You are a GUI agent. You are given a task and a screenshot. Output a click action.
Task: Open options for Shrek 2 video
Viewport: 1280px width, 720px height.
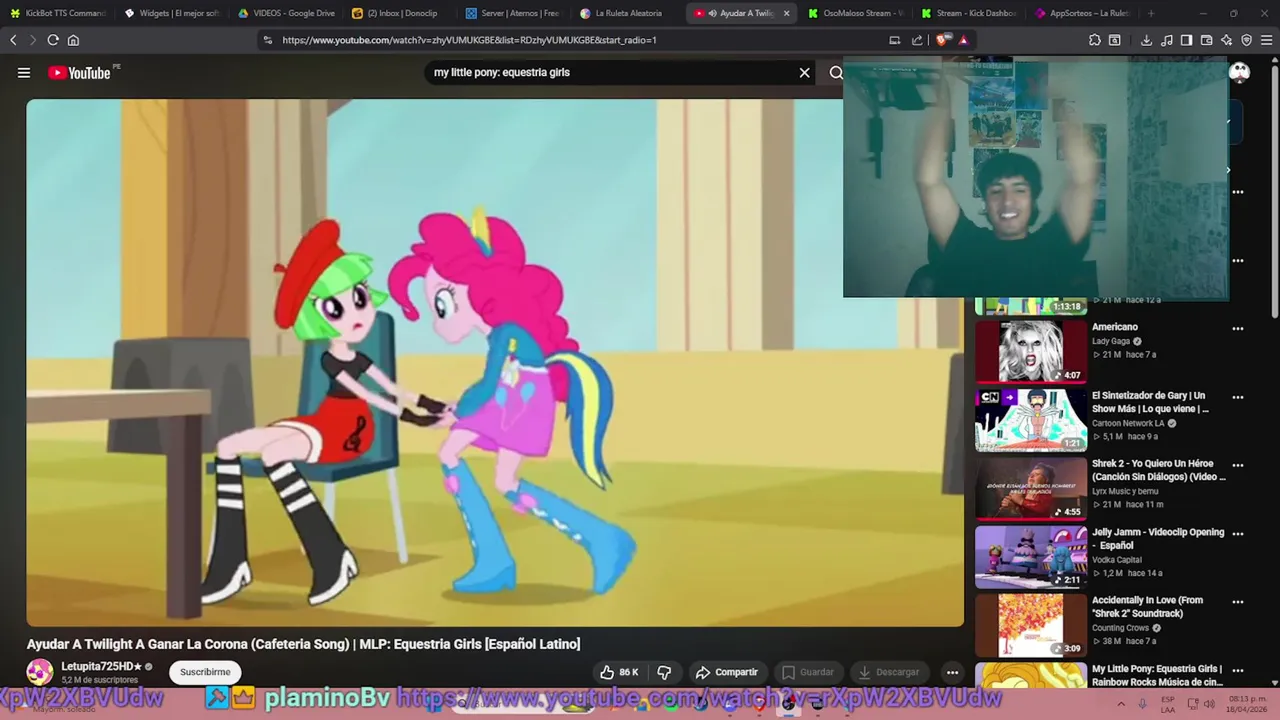click(1238, 465)
